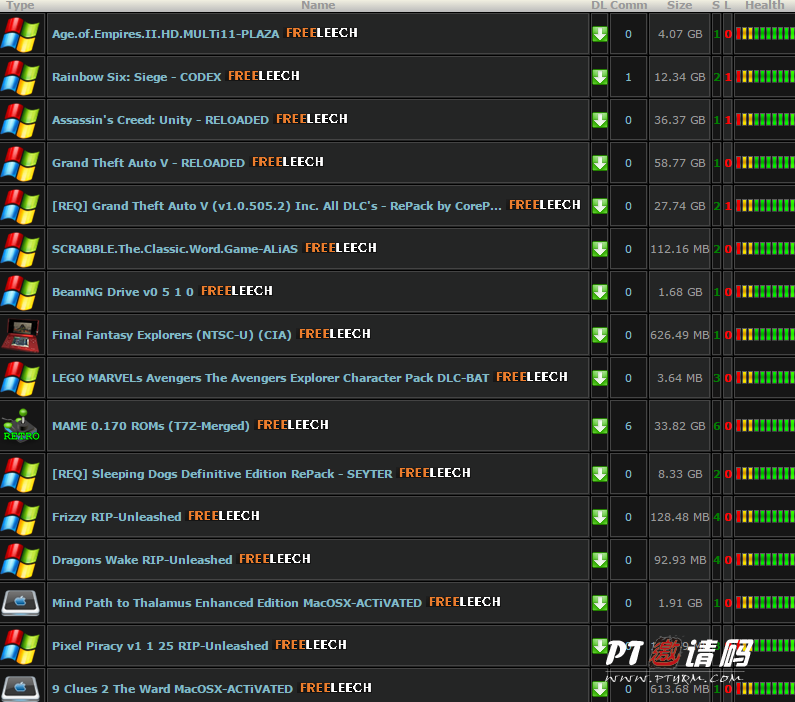Click health bar of Age.of.Empires row

[x=765, y=34]
